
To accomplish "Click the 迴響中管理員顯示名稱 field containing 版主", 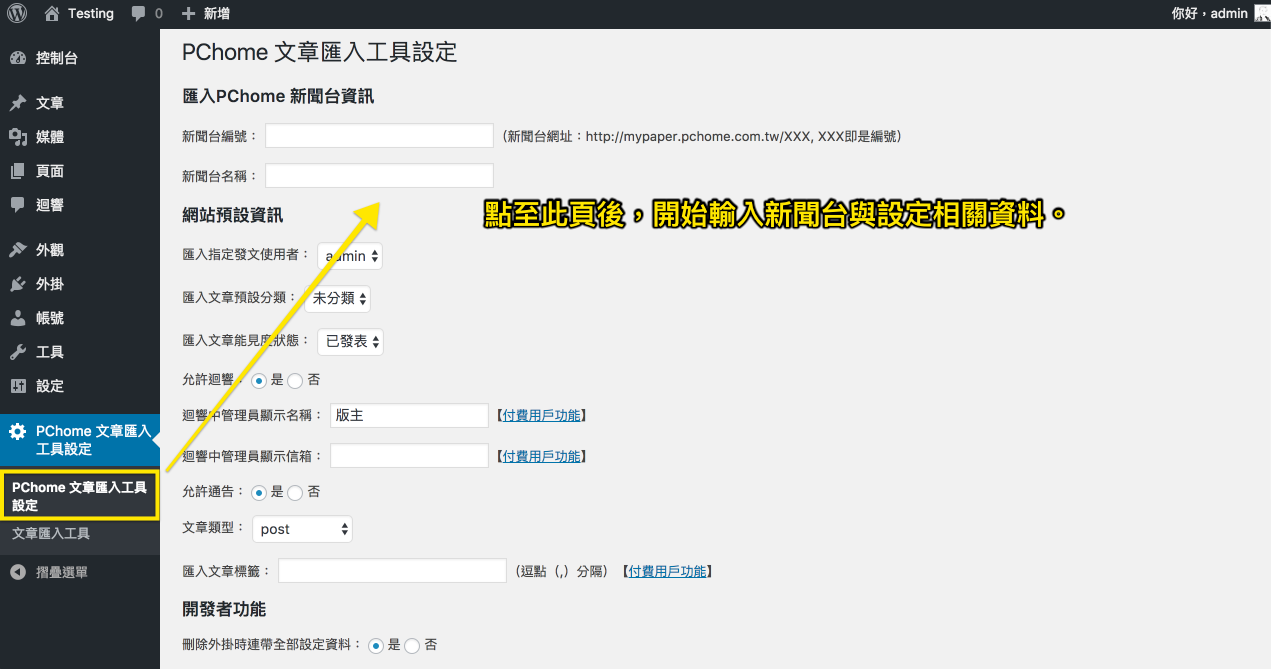I will 409,415.
